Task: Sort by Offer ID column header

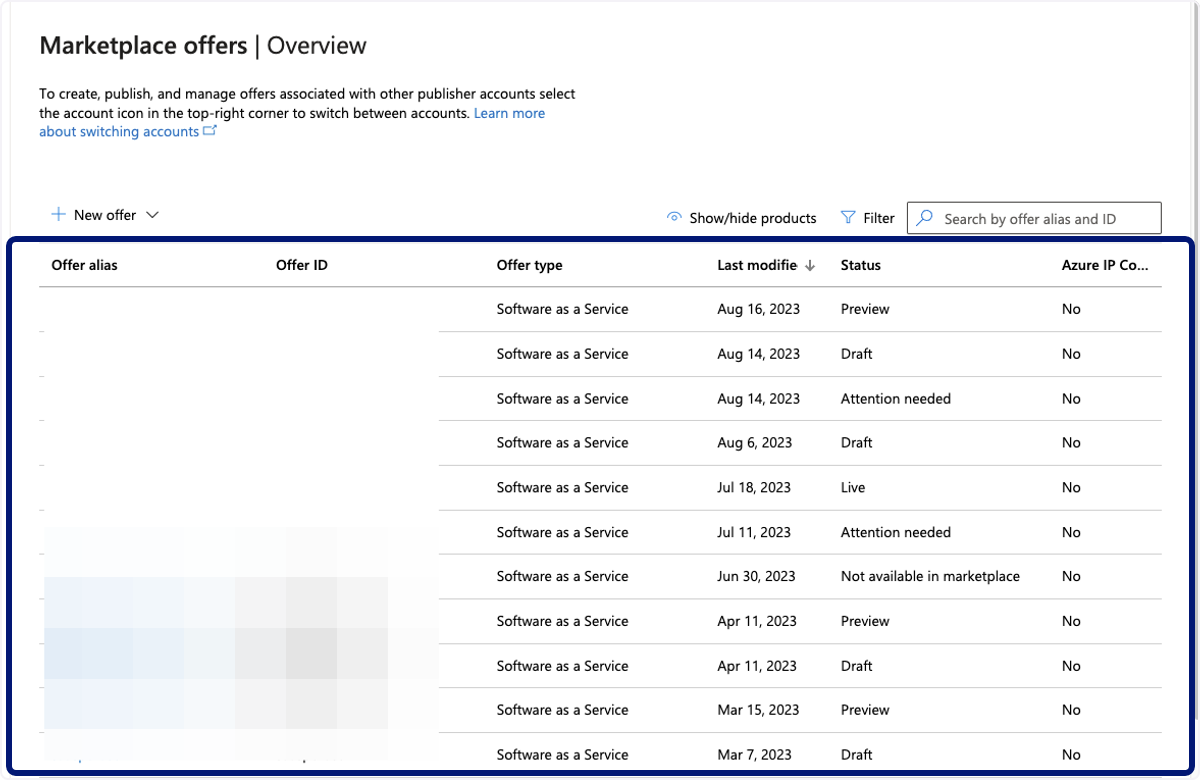Action: tap(302, 265)
